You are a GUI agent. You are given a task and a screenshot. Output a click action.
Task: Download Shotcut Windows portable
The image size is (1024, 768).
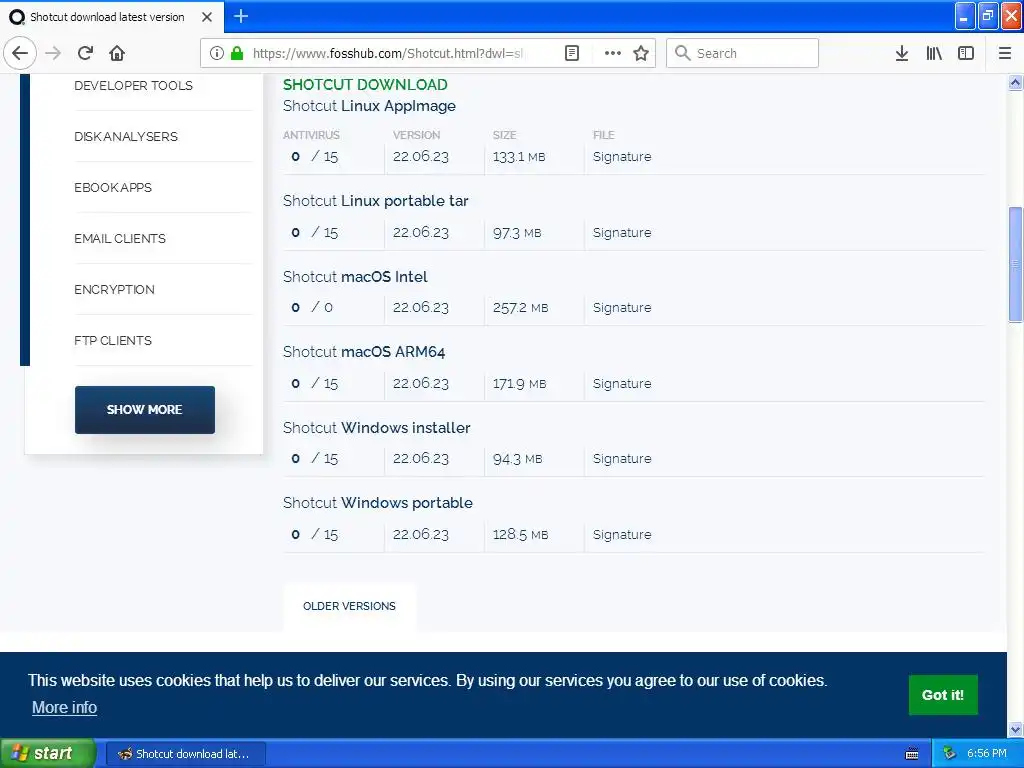(377, 503)
